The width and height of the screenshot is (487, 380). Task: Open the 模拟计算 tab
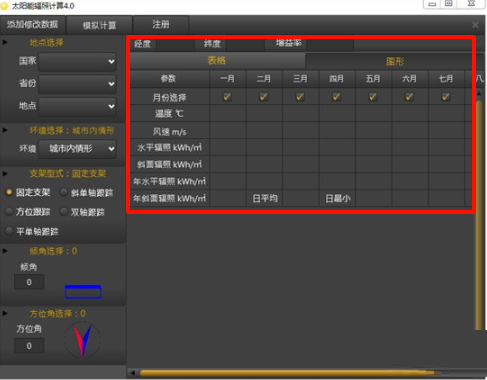tap(99, 25)
